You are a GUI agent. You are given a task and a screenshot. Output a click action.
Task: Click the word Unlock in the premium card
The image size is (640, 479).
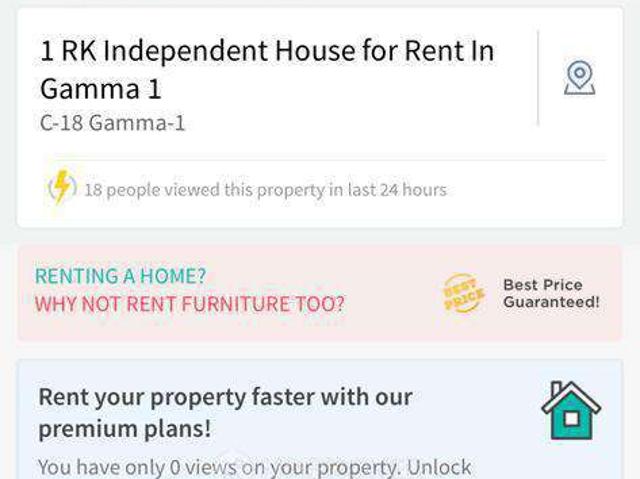(x=436, y=467)
